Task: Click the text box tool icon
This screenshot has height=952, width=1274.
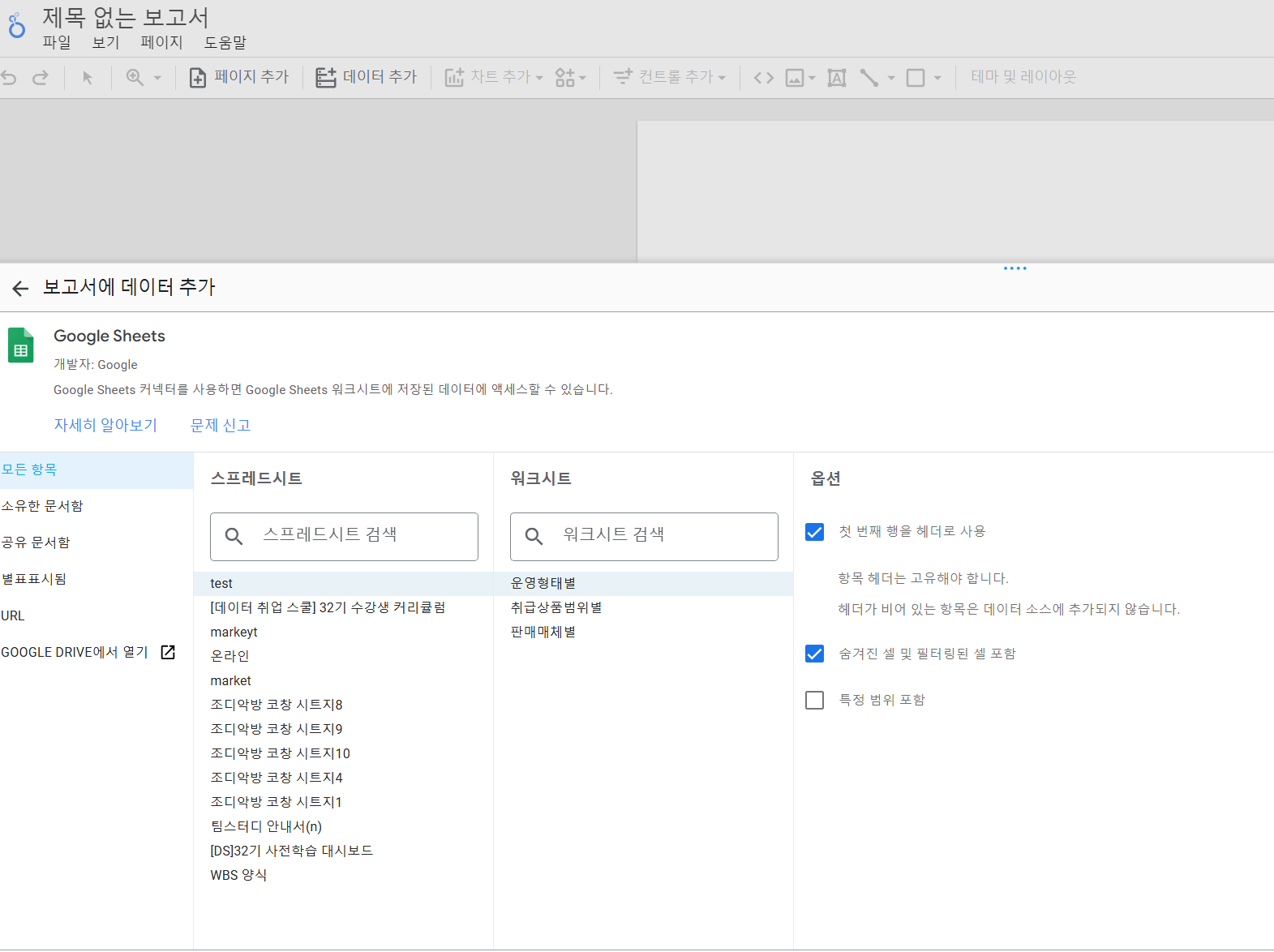Action: [x=837, y=78]
